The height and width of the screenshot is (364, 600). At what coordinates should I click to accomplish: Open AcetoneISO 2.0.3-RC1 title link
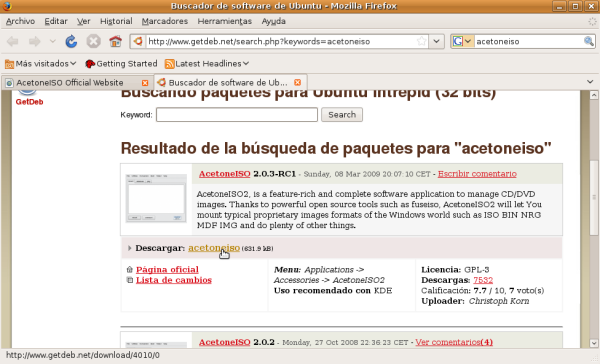(225, 174)
